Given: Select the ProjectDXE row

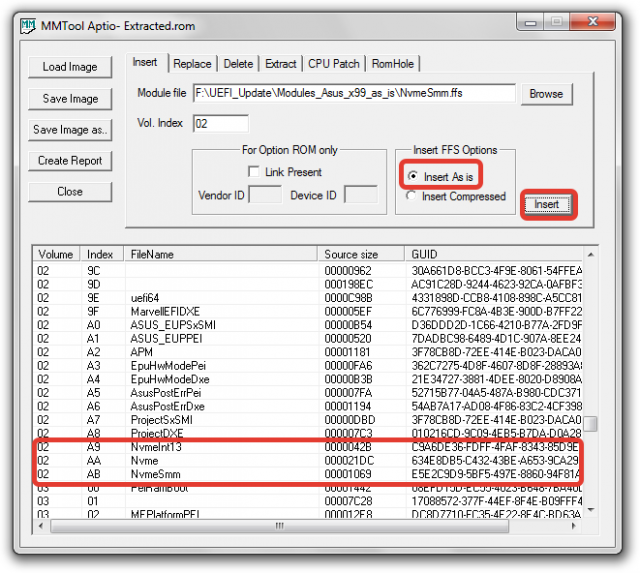Looking at the screenshot, I should pos(308,433).
